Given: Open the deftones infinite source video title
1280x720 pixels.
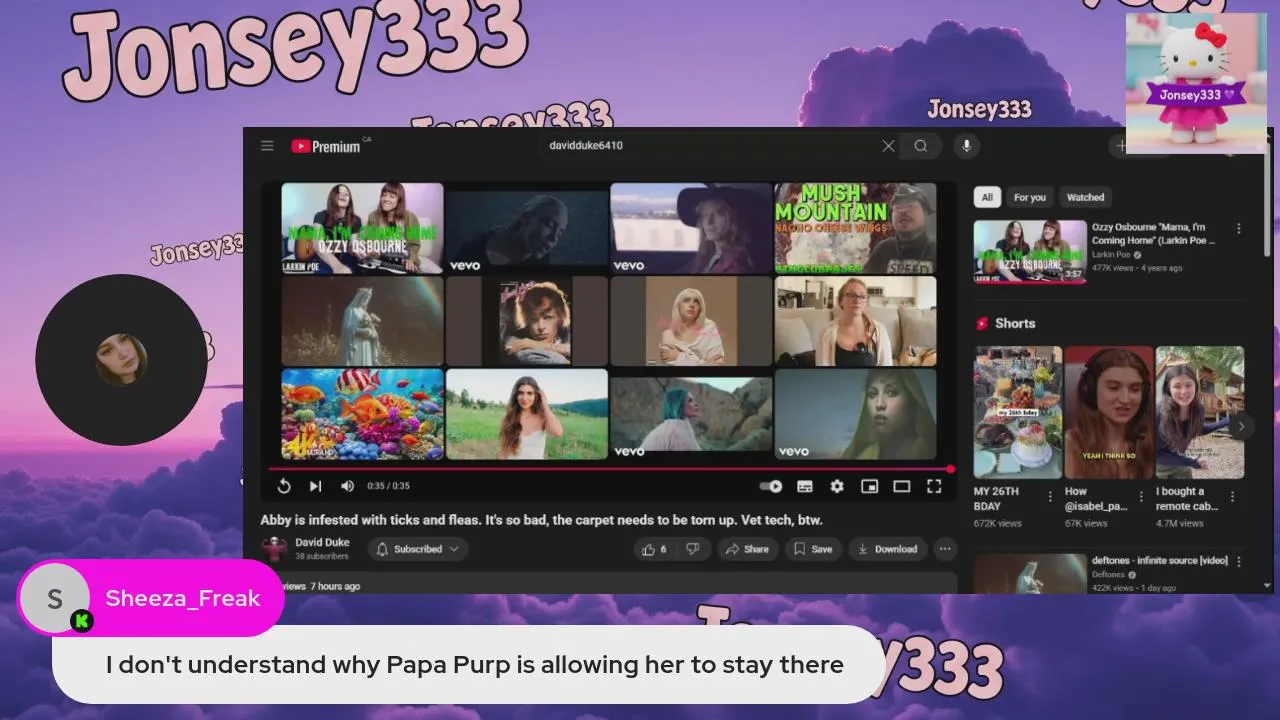Looking at the screenshot, I should click(x=1159, y=561).
